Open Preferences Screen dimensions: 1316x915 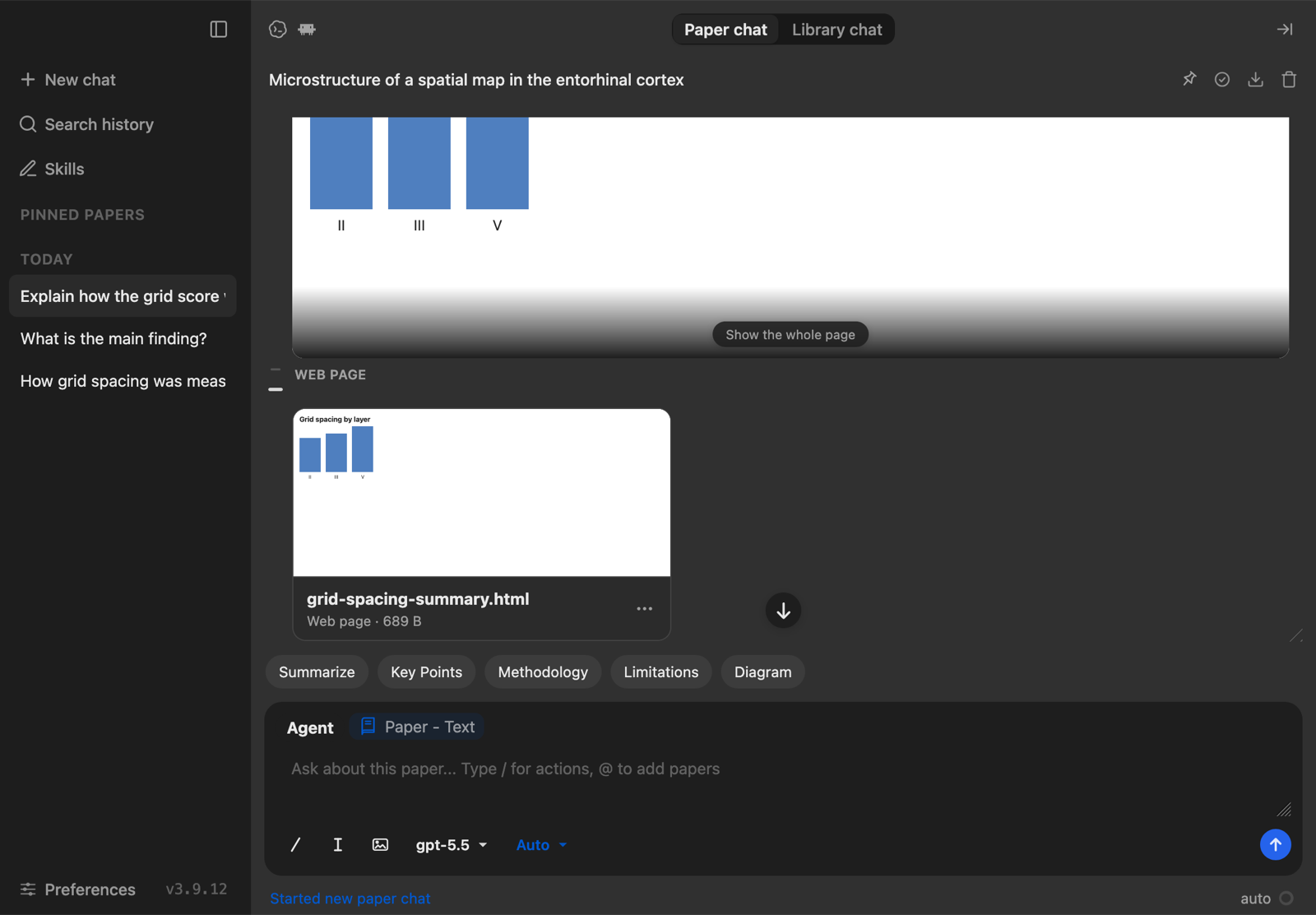tap(78, 889)
